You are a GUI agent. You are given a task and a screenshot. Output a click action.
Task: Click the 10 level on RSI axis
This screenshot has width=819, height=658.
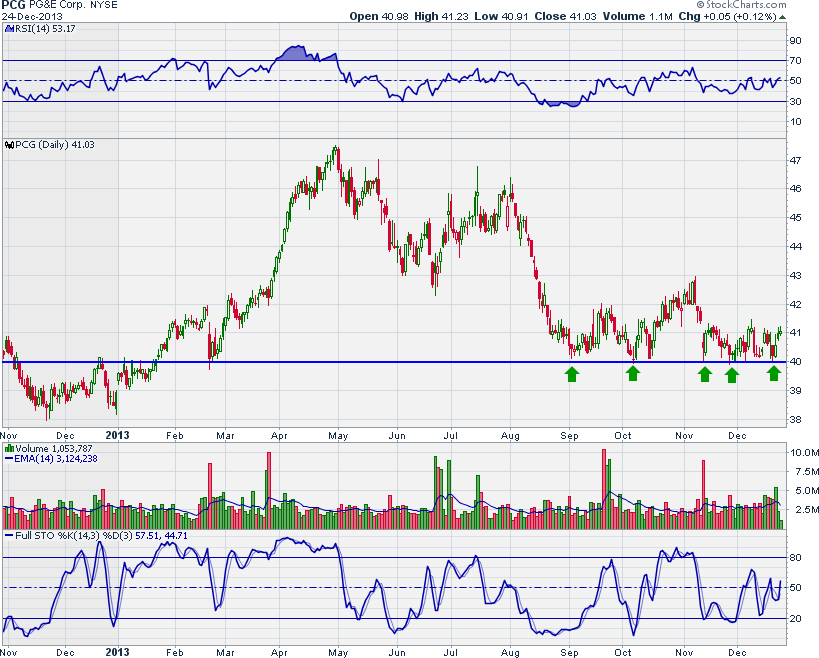pyautogui.click(x=795, y=122)
